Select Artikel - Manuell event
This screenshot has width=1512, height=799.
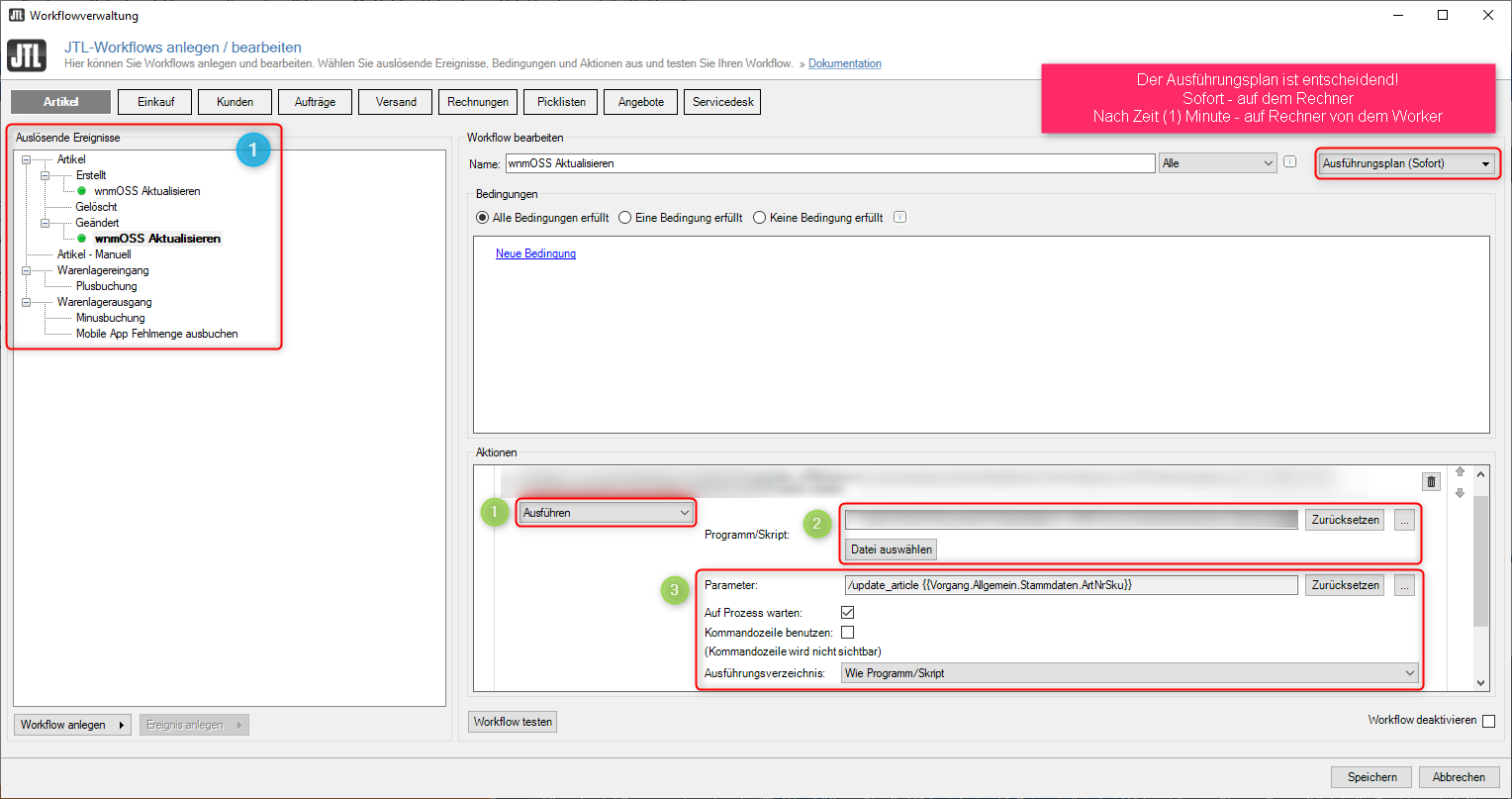[x=94, y=254]
